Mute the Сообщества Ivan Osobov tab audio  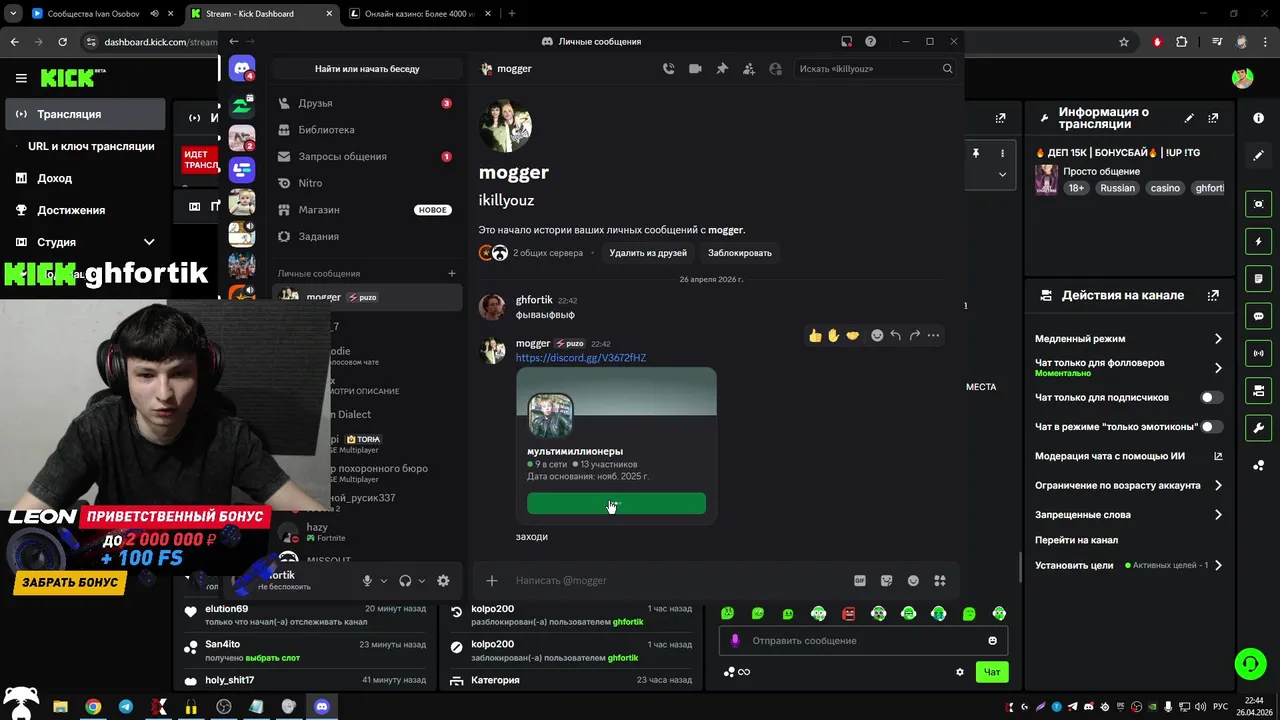click(x=154, y=14)
